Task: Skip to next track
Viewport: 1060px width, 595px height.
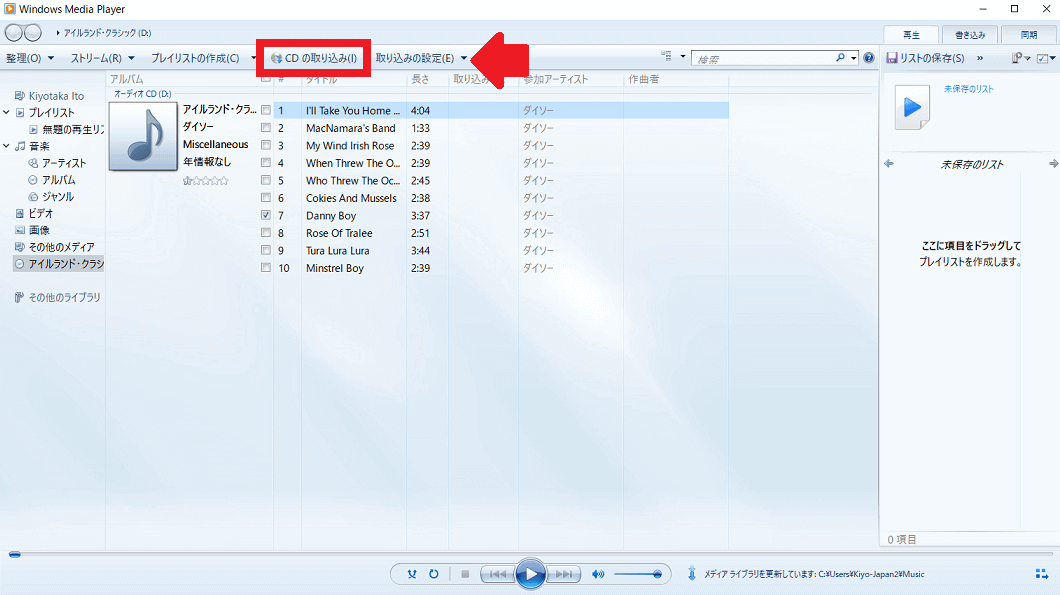Action: click(x=564, y=574)
